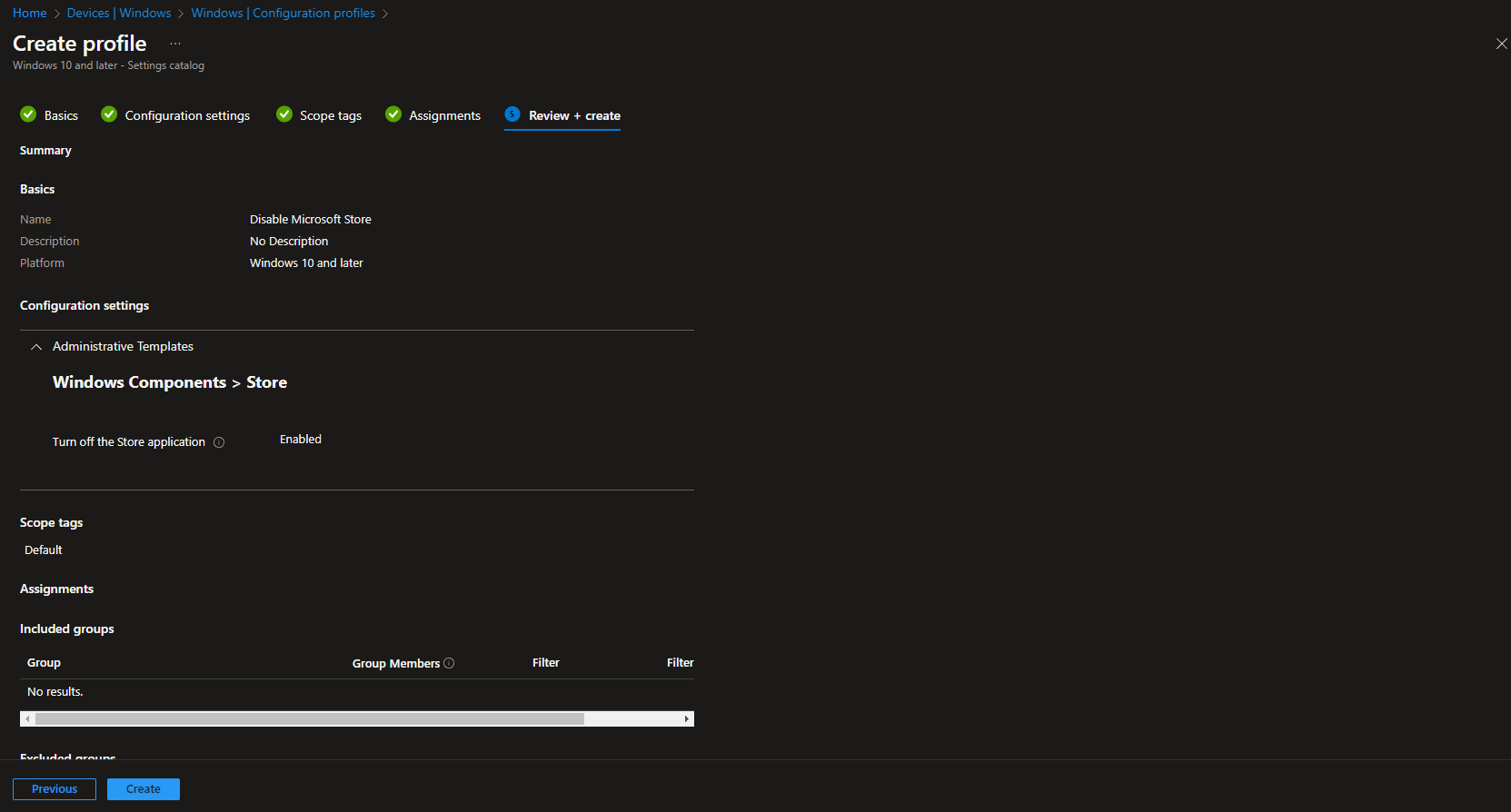
Task: Show info for Turn off the Store application
Action: [219, 442]
